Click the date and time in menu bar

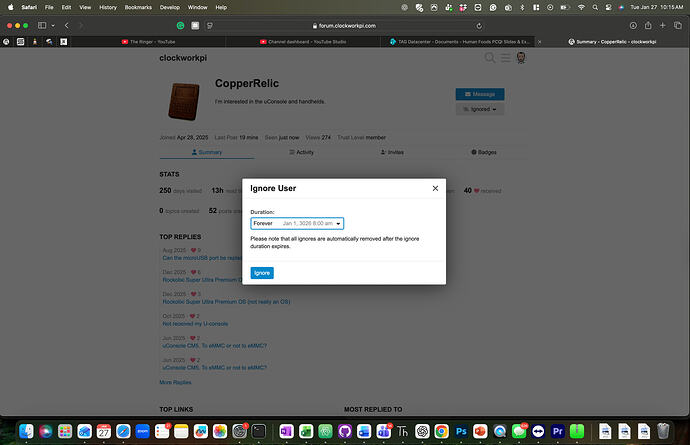point(657,7)
